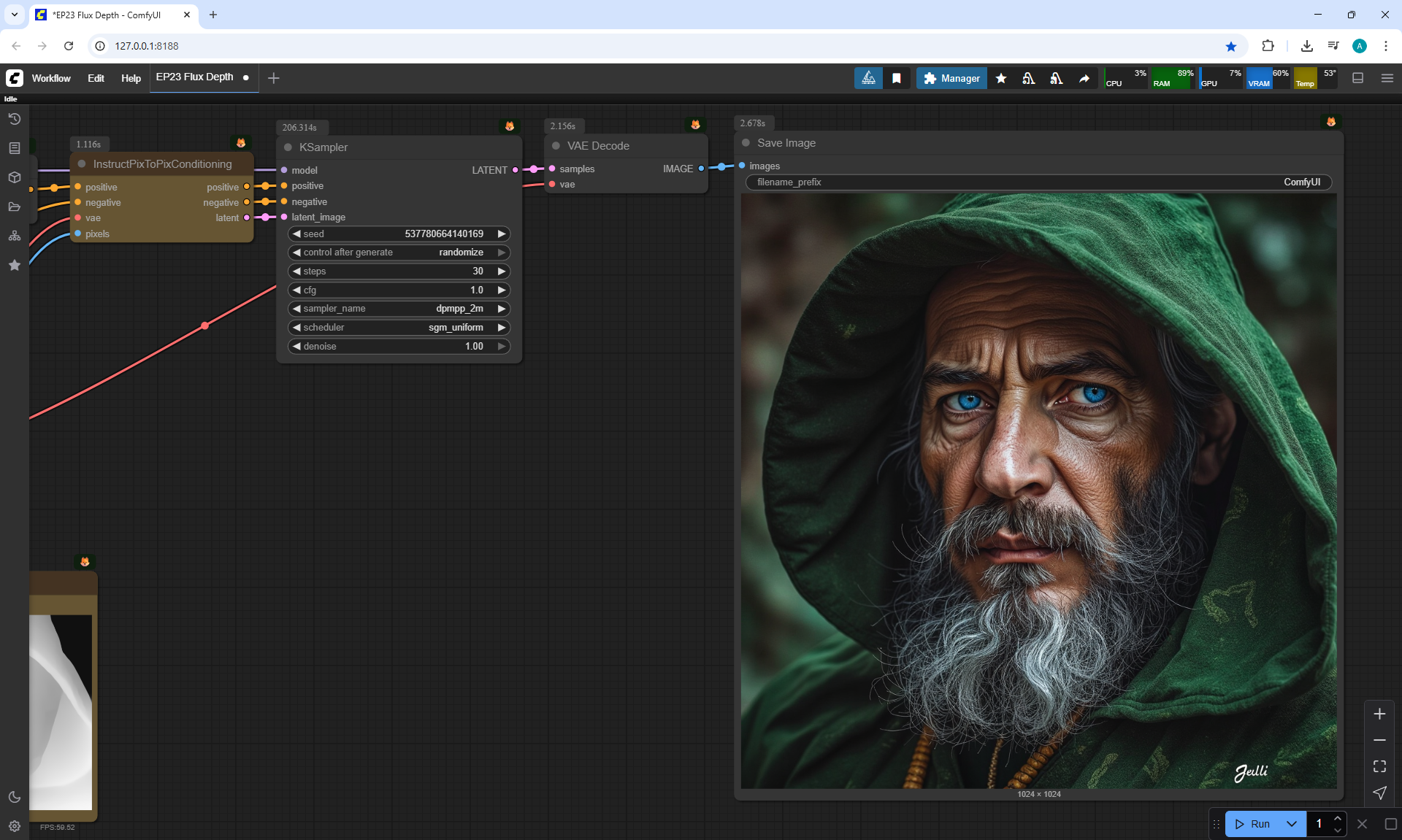Click the Manager button
The image size is (1402, 840).
(x=951, y=78)
